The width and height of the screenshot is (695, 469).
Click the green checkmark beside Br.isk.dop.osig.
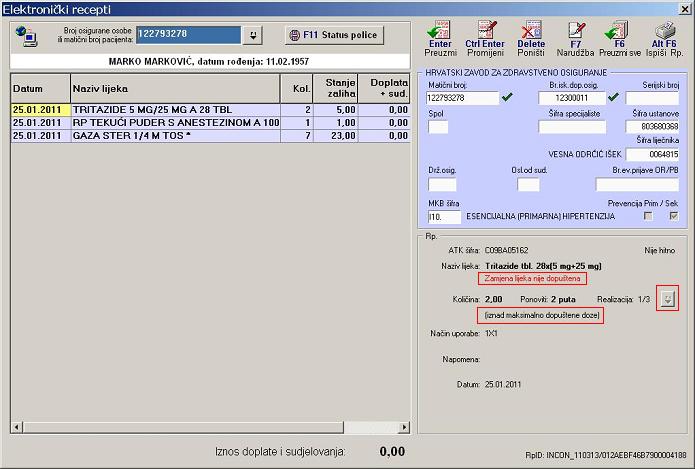pyautogui.click(x=613, y=97)
